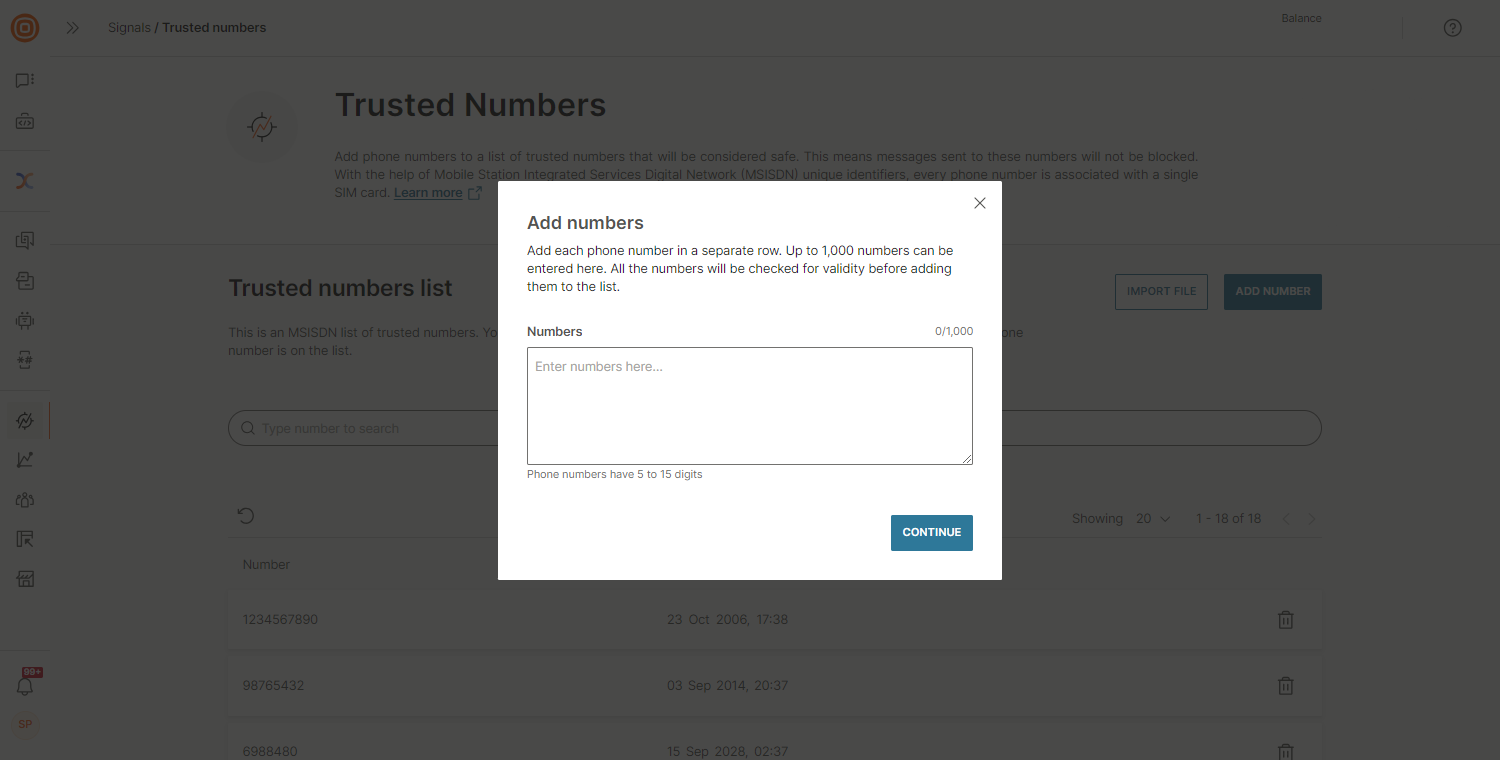Focus the Numbers text area
This screenshot has width=1500, height=760.
(749, 406)
